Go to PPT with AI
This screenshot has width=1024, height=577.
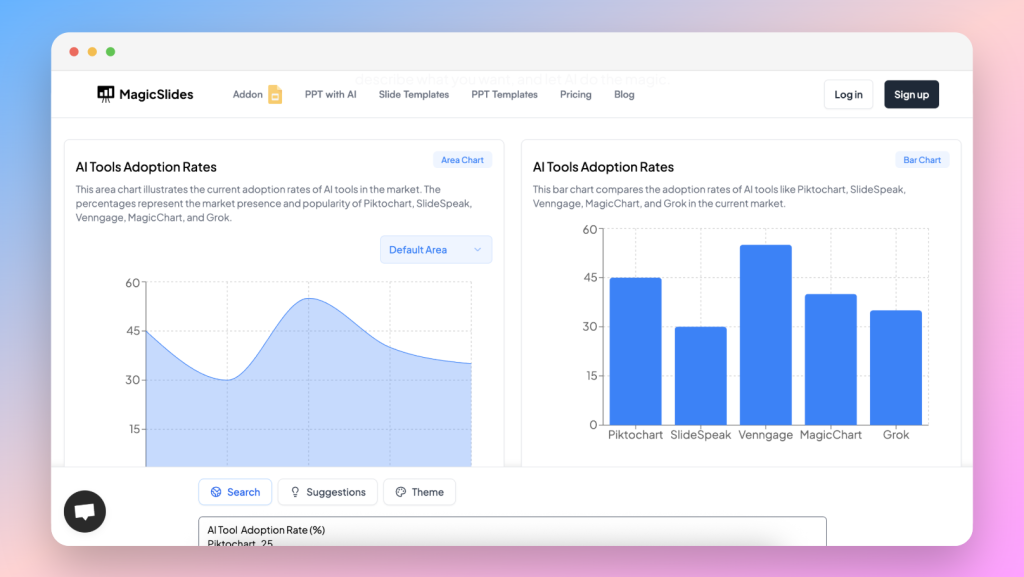(x=330, y=95)
